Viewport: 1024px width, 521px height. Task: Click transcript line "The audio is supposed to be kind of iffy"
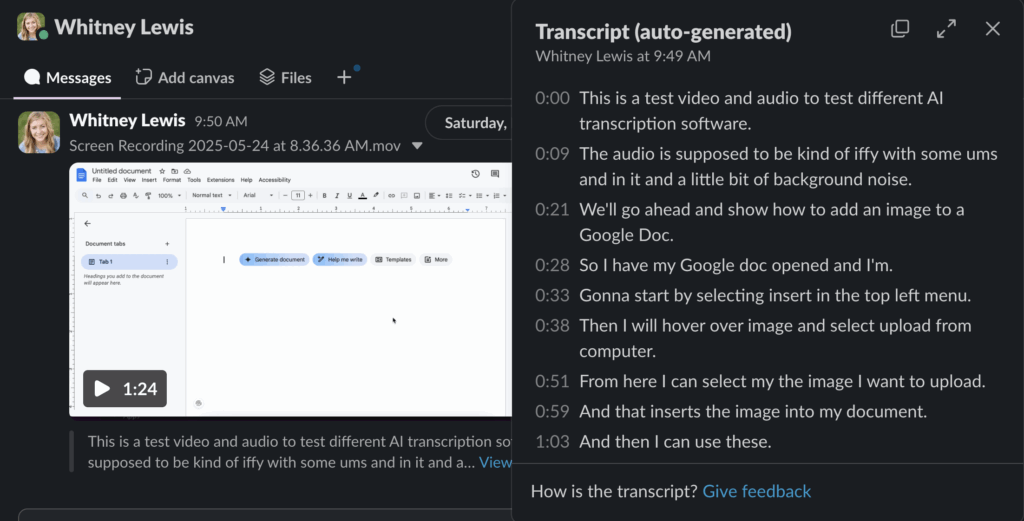point(788,166)
